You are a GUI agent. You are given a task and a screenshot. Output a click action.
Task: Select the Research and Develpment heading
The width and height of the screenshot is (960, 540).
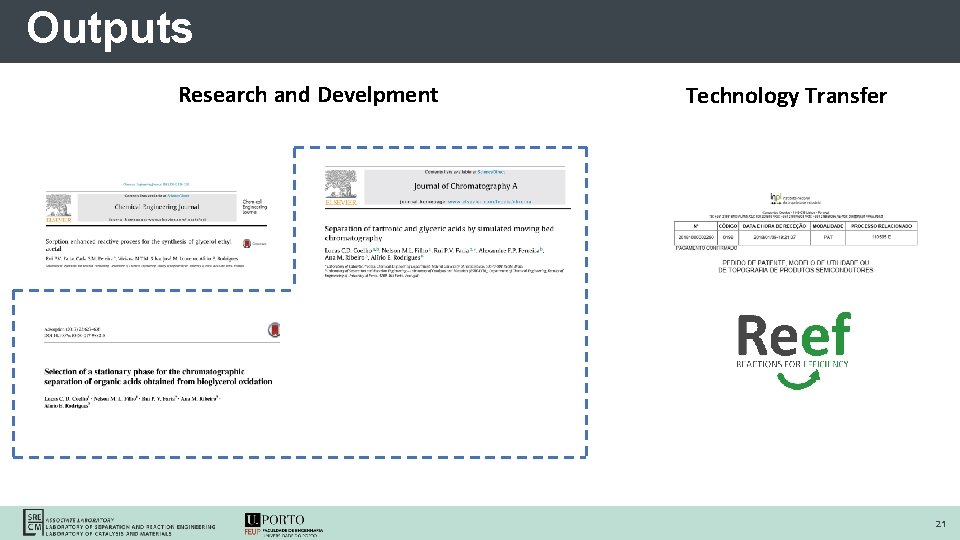pos(308,95)
